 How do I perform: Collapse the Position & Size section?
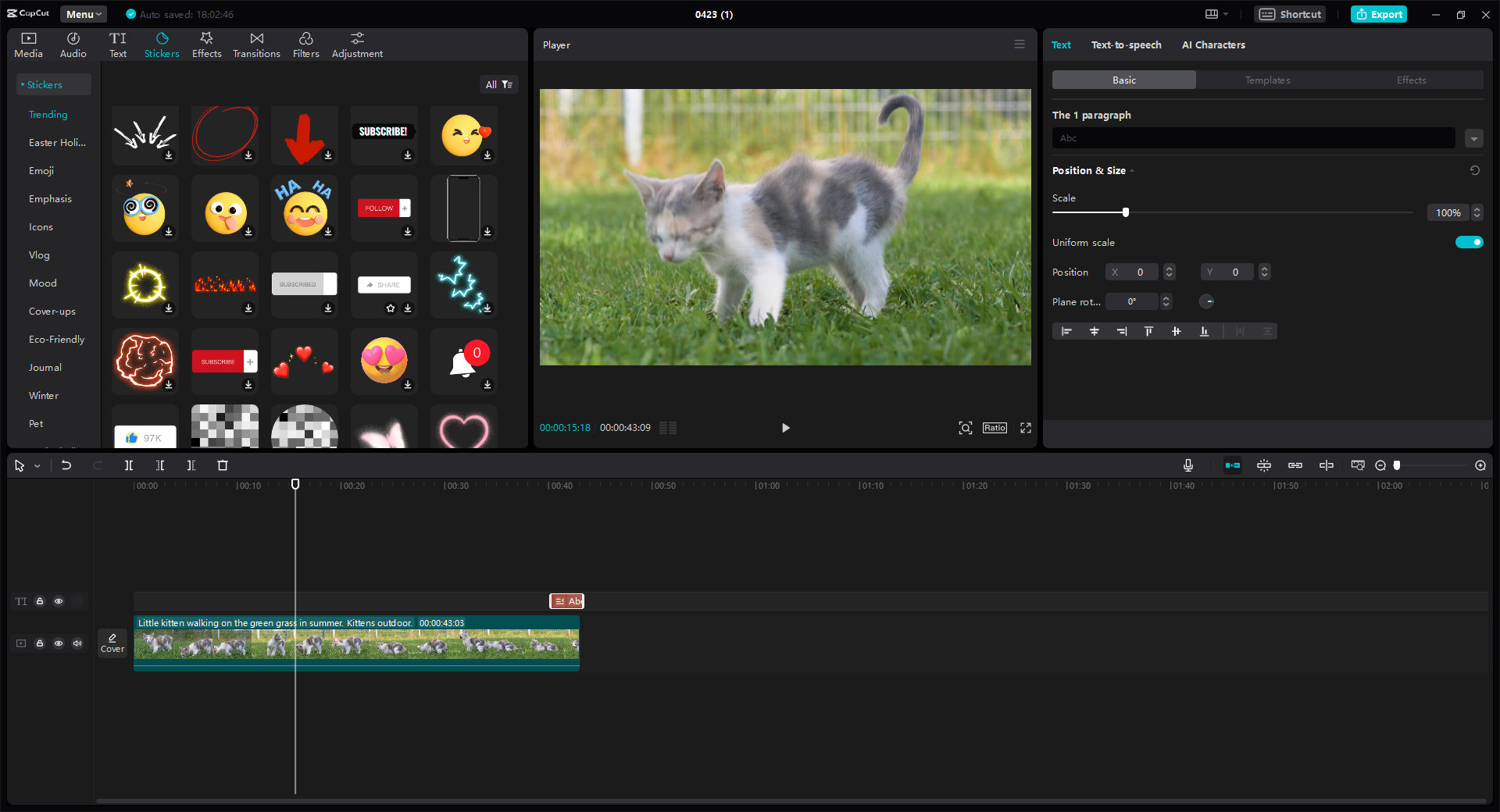1132,171
